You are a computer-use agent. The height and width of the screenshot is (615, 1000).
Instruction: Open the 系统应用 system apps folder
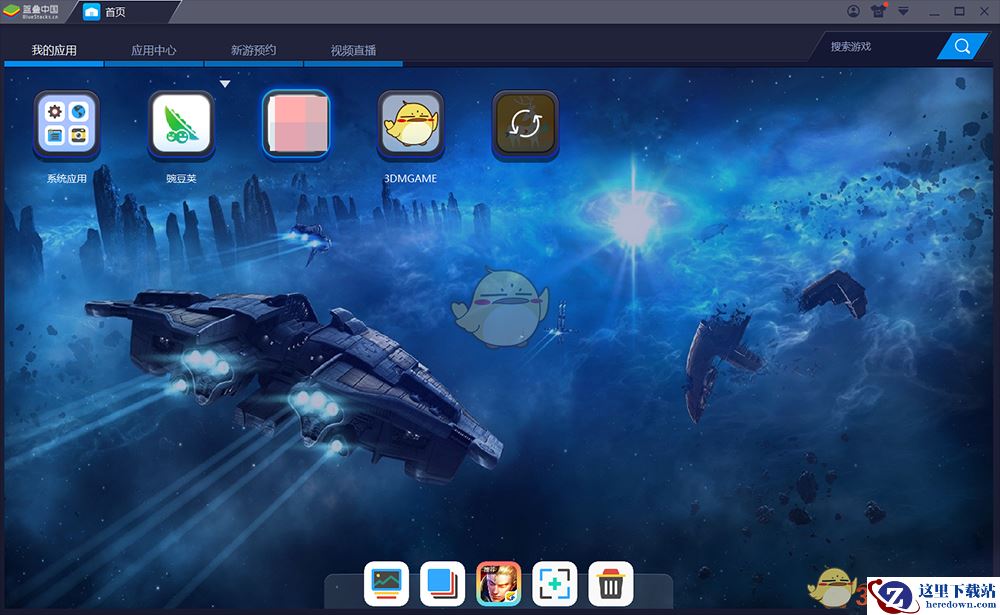tap(66, 124)
